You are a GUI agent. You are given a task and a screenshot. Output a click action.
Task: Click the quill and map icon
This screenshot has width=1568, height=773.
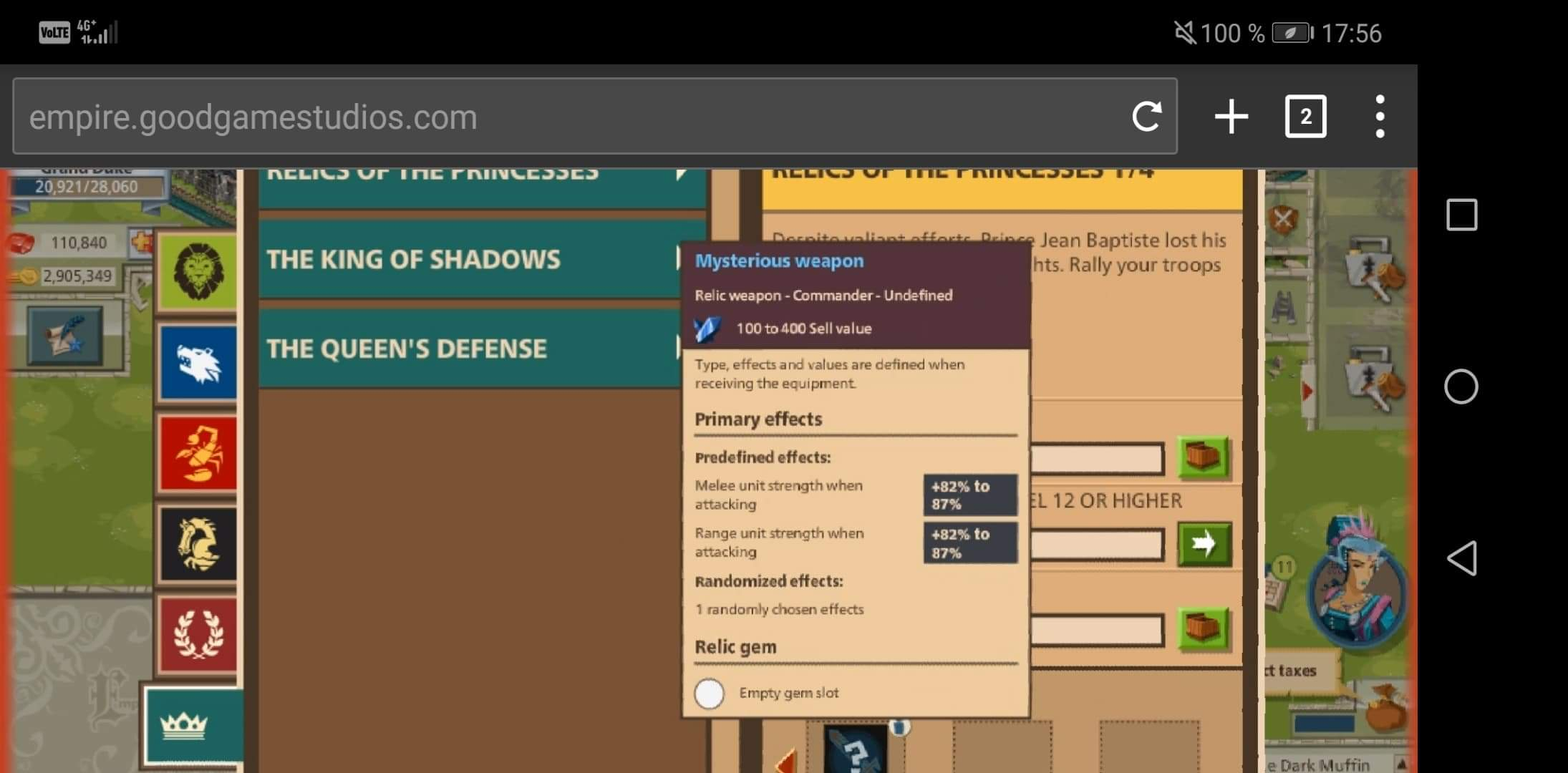tap(65, 336)
